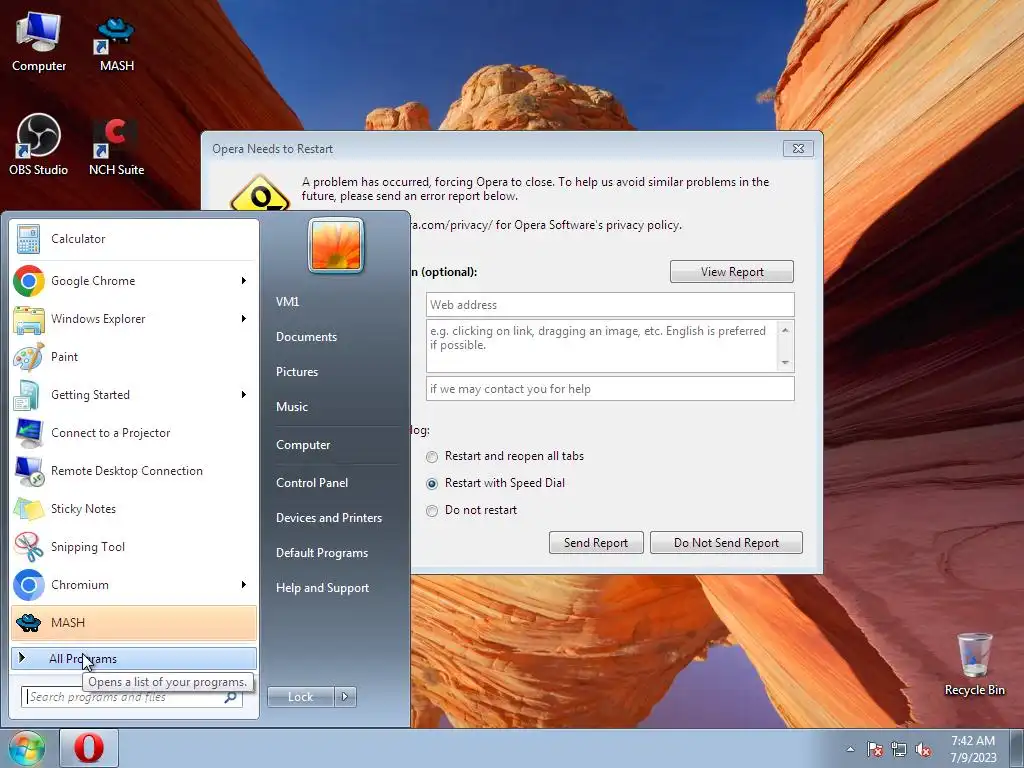The width and height of the screenshot is (1024, 768).
Task: Open Control Panel from the Start menu
Action: point(312,483)
